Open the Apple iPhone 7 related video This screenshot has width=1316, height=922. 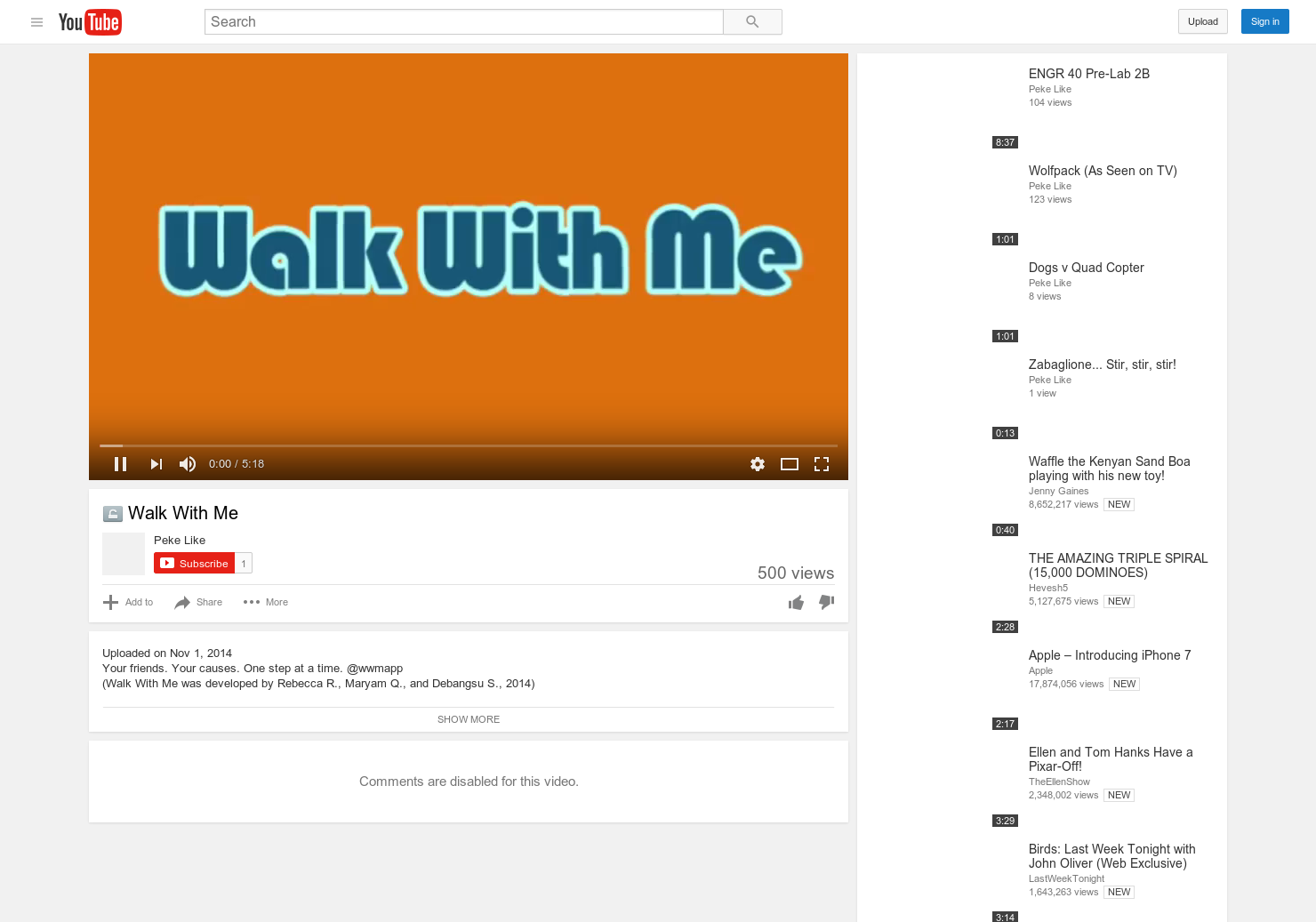coord(1110,655)
